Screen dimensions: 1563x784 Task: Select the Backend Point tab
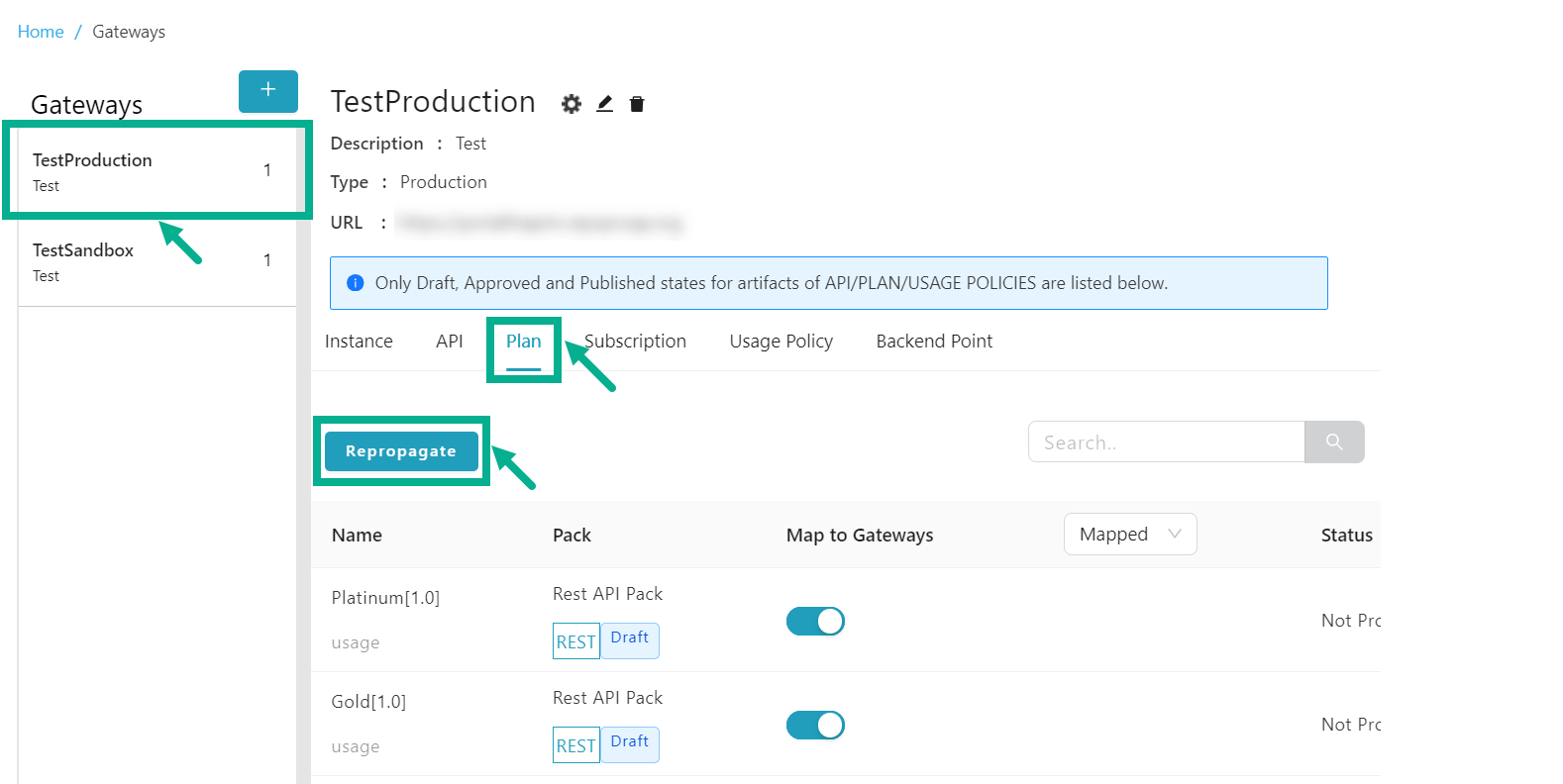click(933, 342)
